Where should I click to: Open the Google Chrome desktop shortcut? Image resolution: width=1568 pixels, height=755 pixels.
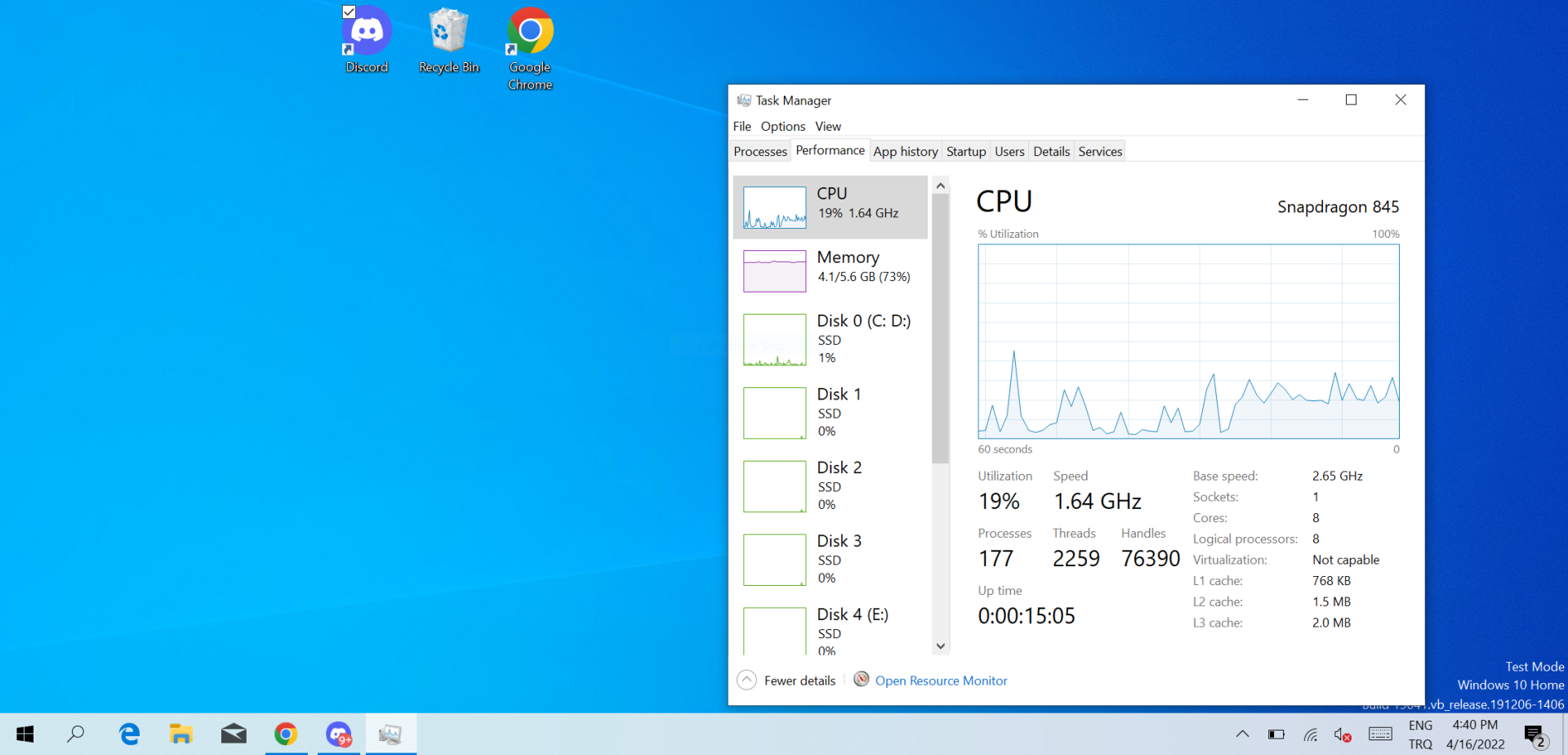(x=530, y=48)
